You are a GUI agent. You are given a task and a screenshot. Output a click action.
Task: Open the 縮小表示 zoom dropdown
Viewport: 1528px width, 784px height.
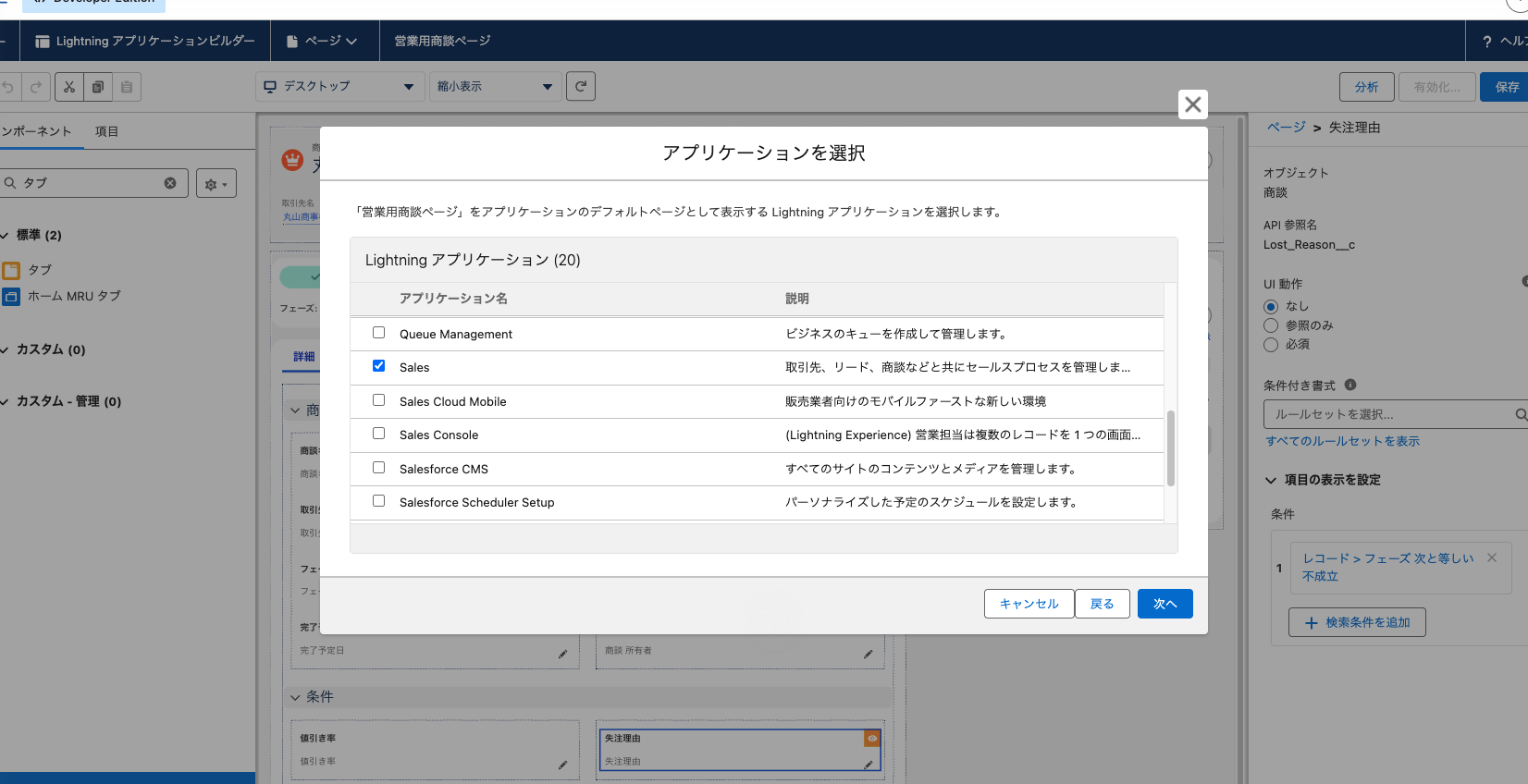[x=495, y=86]
